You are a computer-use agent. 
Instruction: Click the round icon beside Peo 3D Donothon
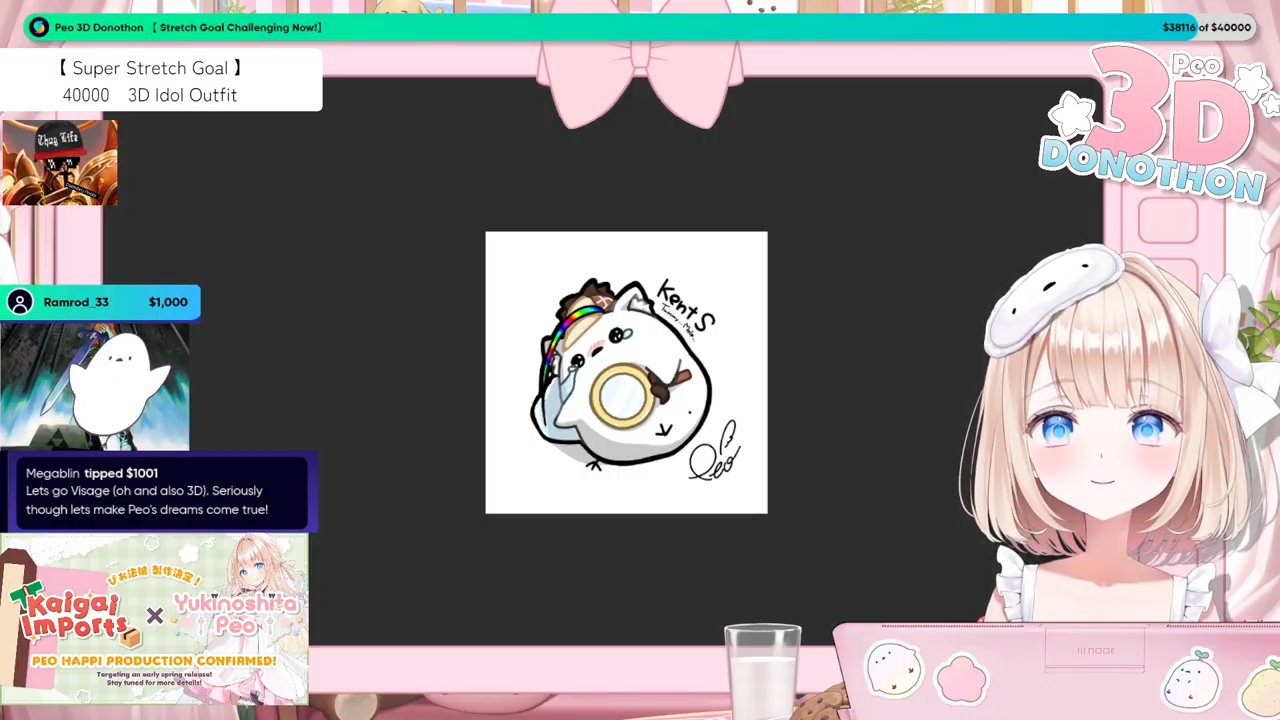[x=39, y=27]
